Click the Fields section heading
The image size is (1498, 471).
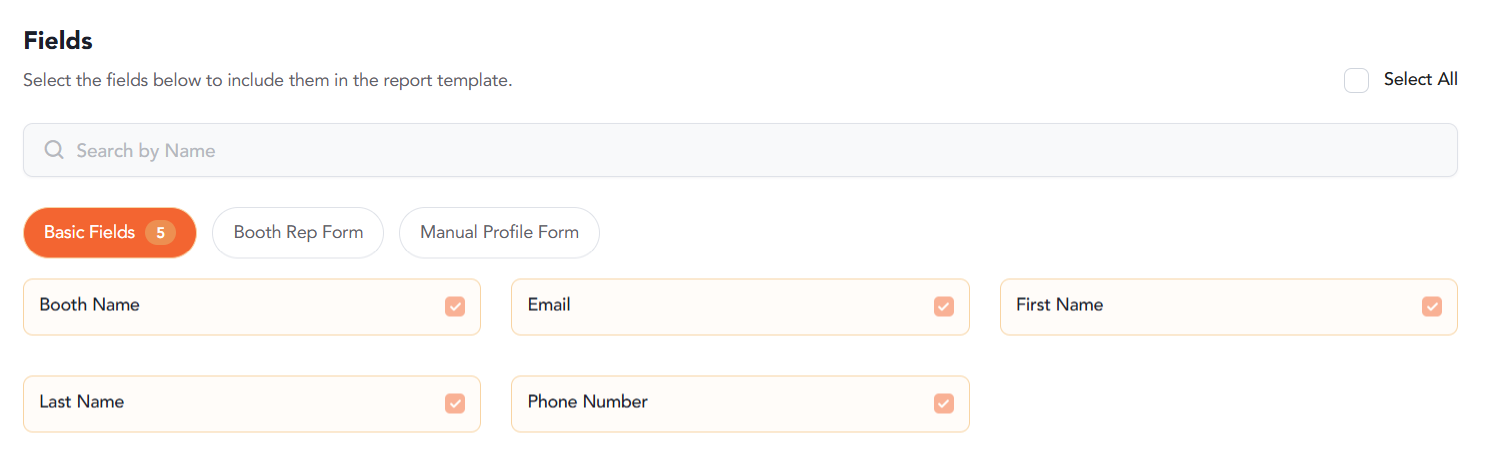[58, 41]
